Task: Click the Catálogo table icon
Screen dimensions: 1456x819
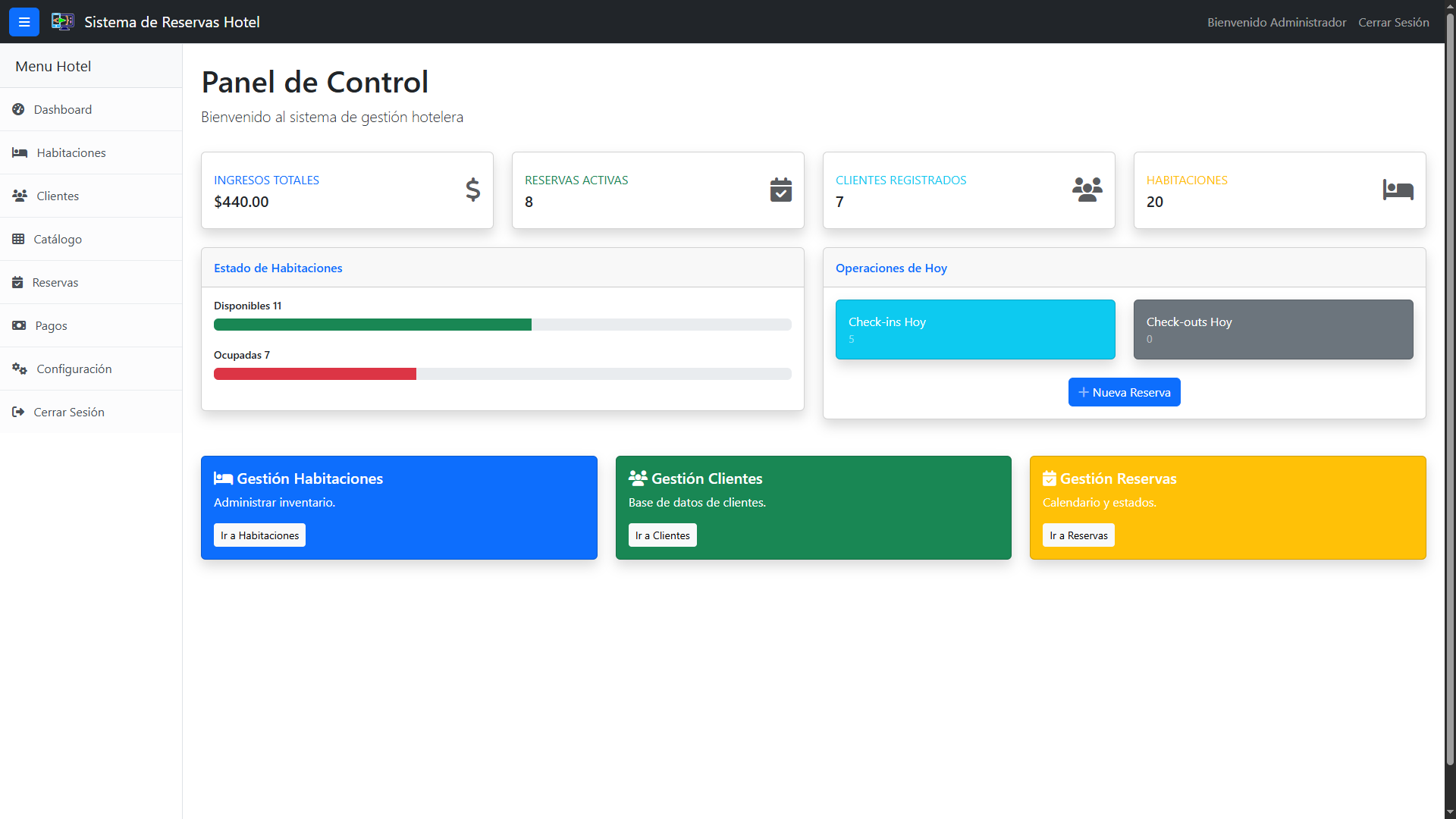Action: tap(18, 239)
